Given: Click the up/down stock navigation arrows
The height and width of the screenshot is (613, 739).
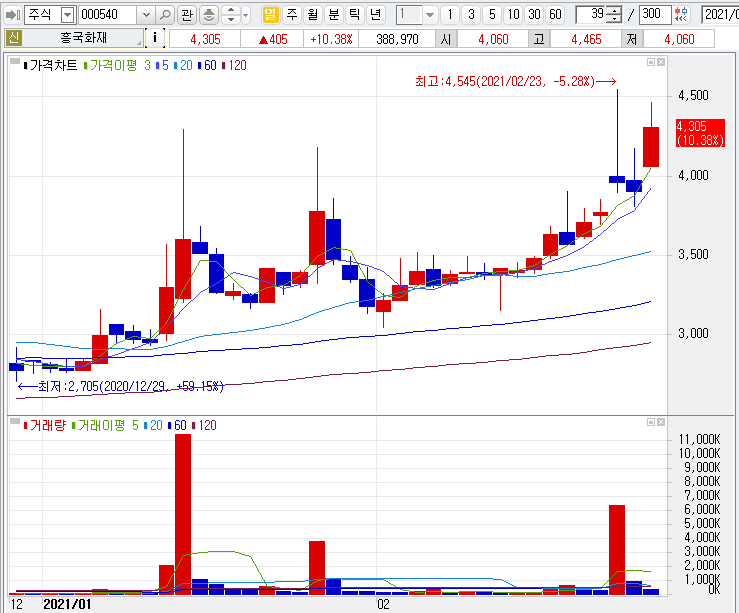Looking at the screenshot, I should point(230,15).
